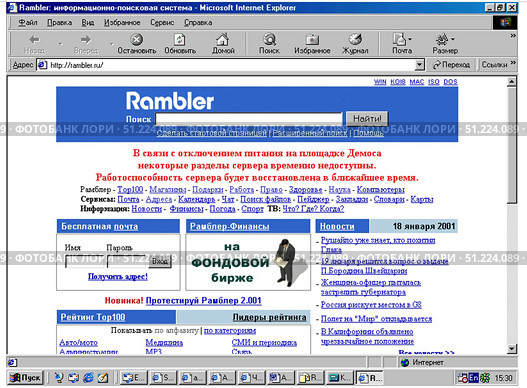Image resolution: width=527 pixels, height=388 pixels.
Task: Open the Расширенный поиск link
Action: [x=310, y=133]
